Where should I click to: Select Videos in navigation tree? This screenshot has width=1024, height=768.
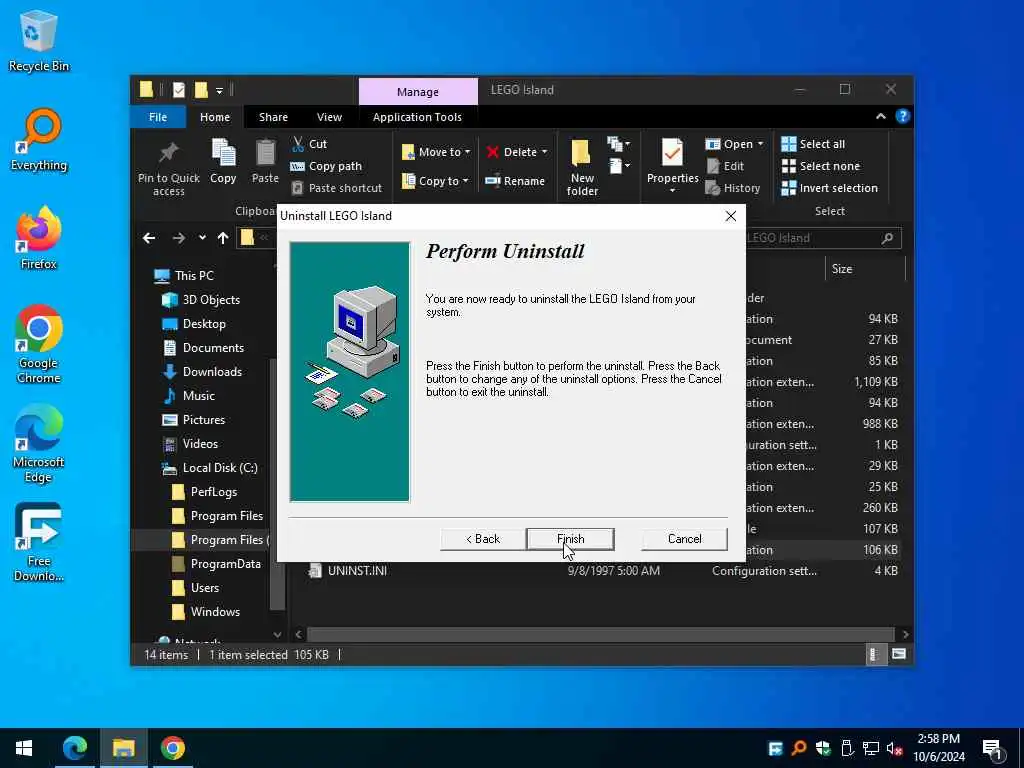[190, 444]
